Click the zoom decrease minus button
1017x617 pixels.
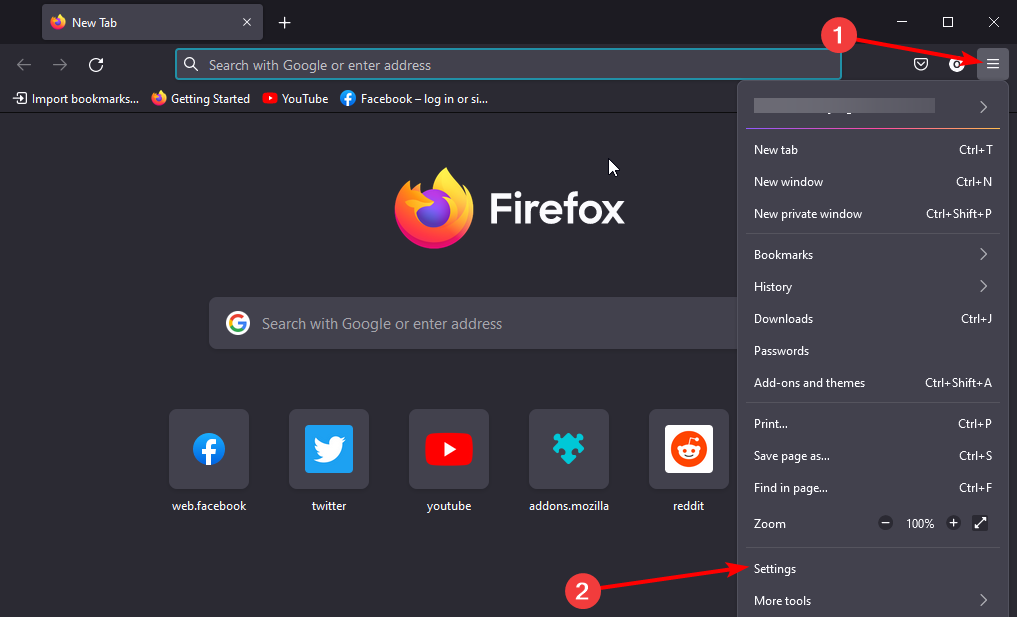(x=885, y=523)
